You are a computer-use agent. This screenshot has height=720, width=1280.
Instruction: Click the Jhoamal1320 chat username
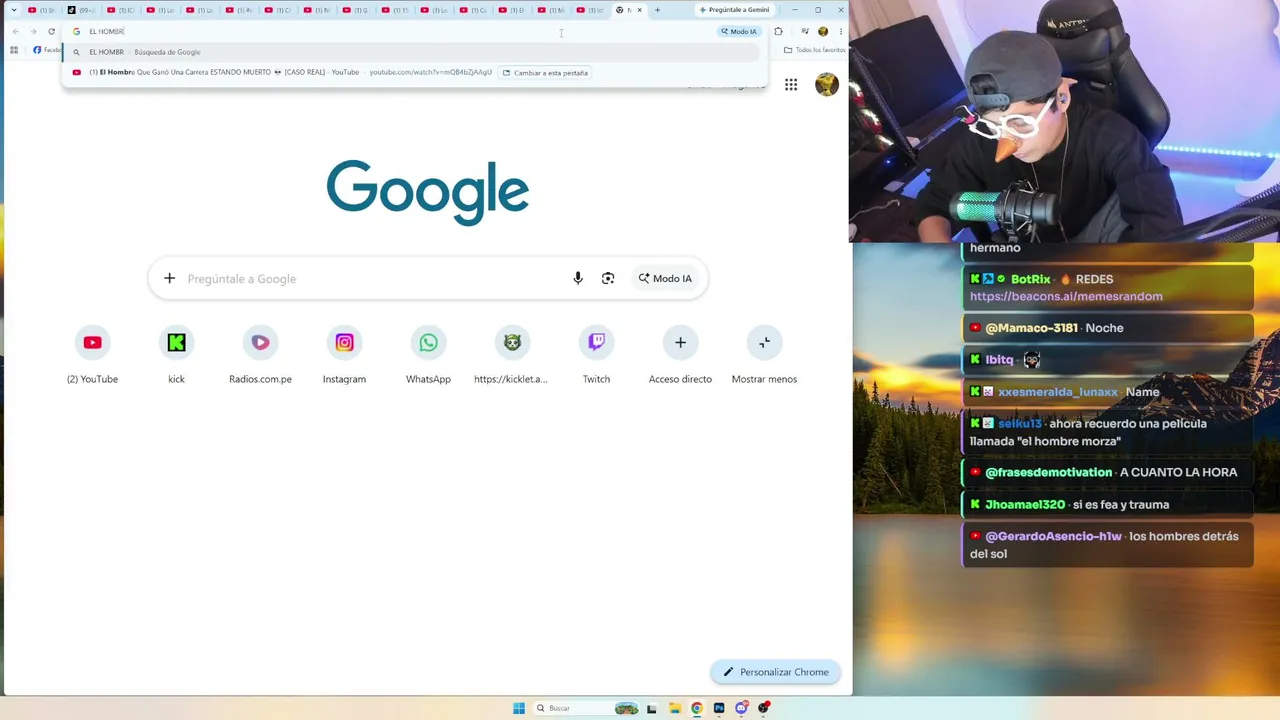[x=1026, y=505]
